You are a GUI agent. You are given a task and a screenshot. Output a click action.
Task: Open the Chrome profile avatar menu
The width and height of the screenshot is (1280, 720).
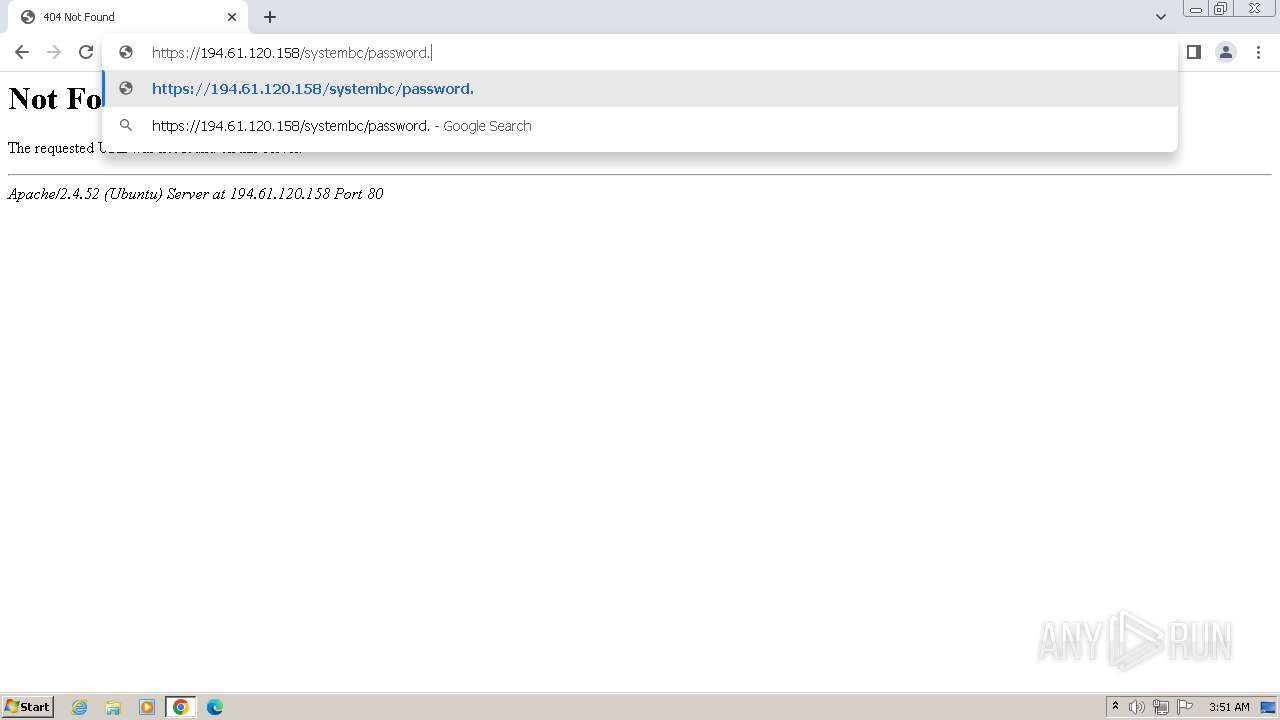coord(1226,52)
